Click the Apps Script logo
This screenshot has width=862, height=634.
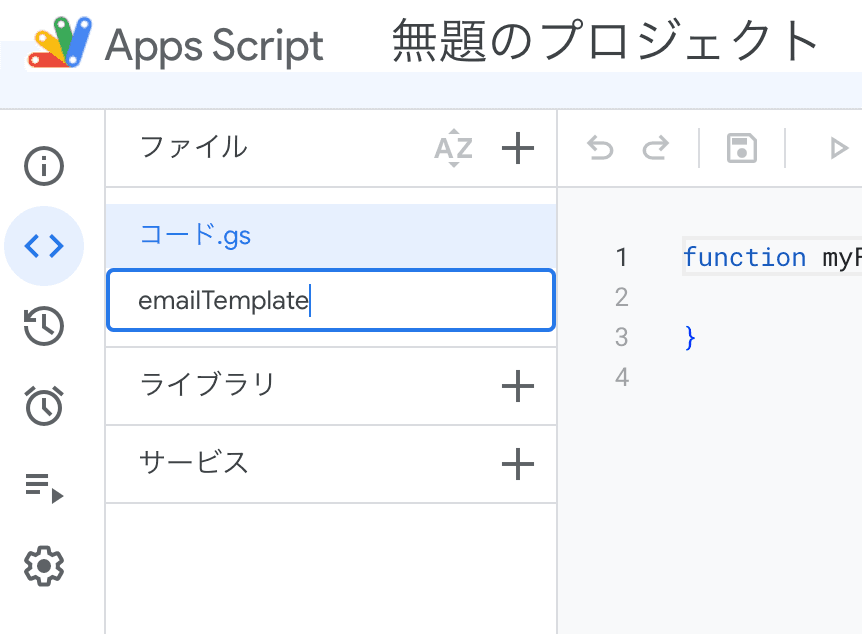tap(62, 44)
